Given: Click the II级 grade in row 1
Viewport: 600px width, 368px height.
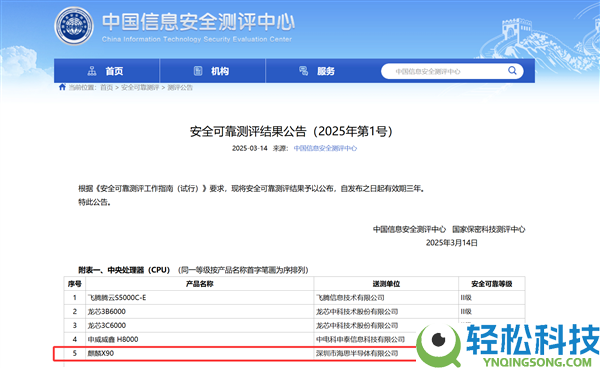Looking at the screenshot, I should [x=466, y=298].
